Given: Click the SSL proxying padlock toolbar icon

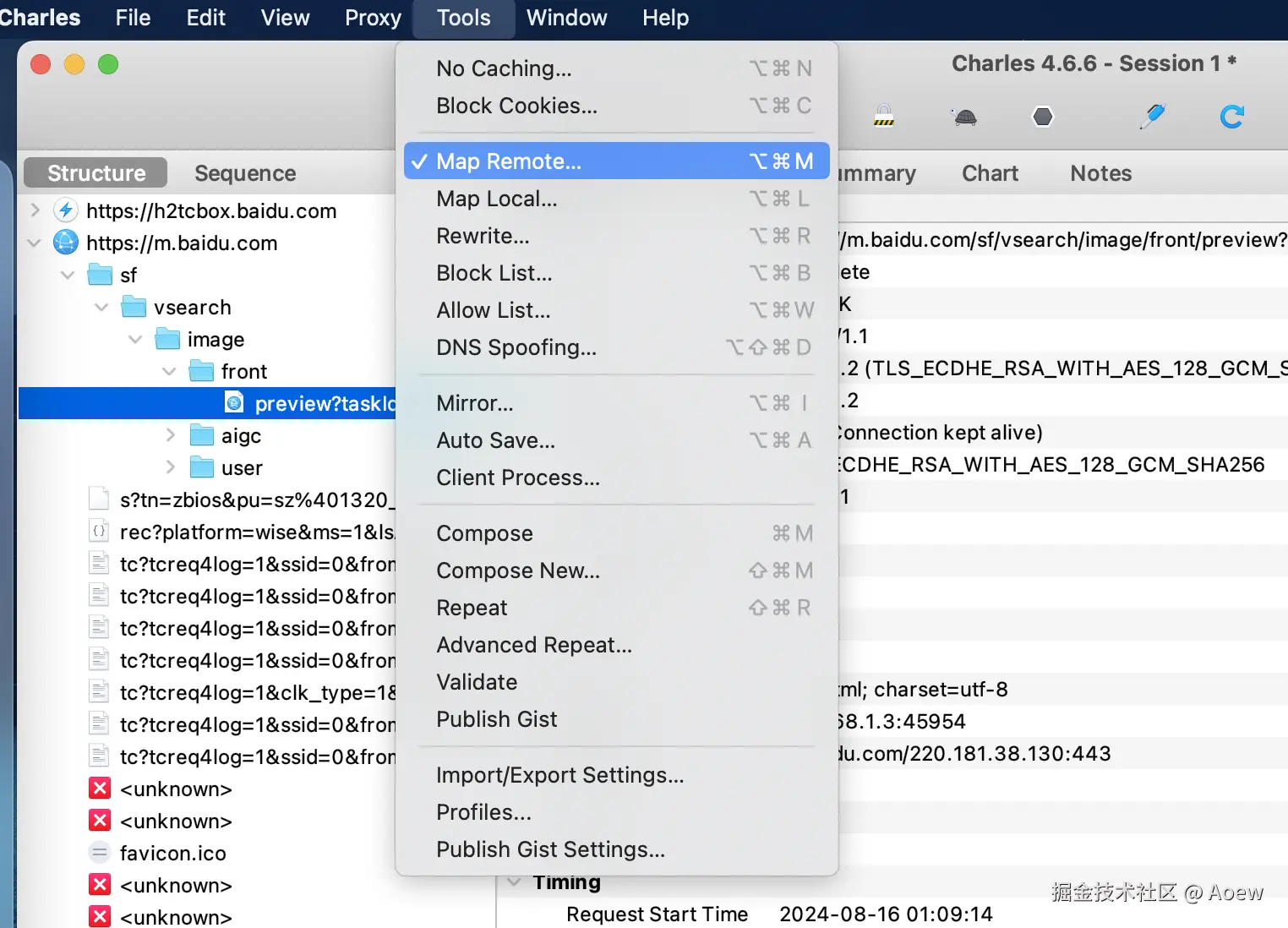Looking at the screenshot, I should coord(884,116).
